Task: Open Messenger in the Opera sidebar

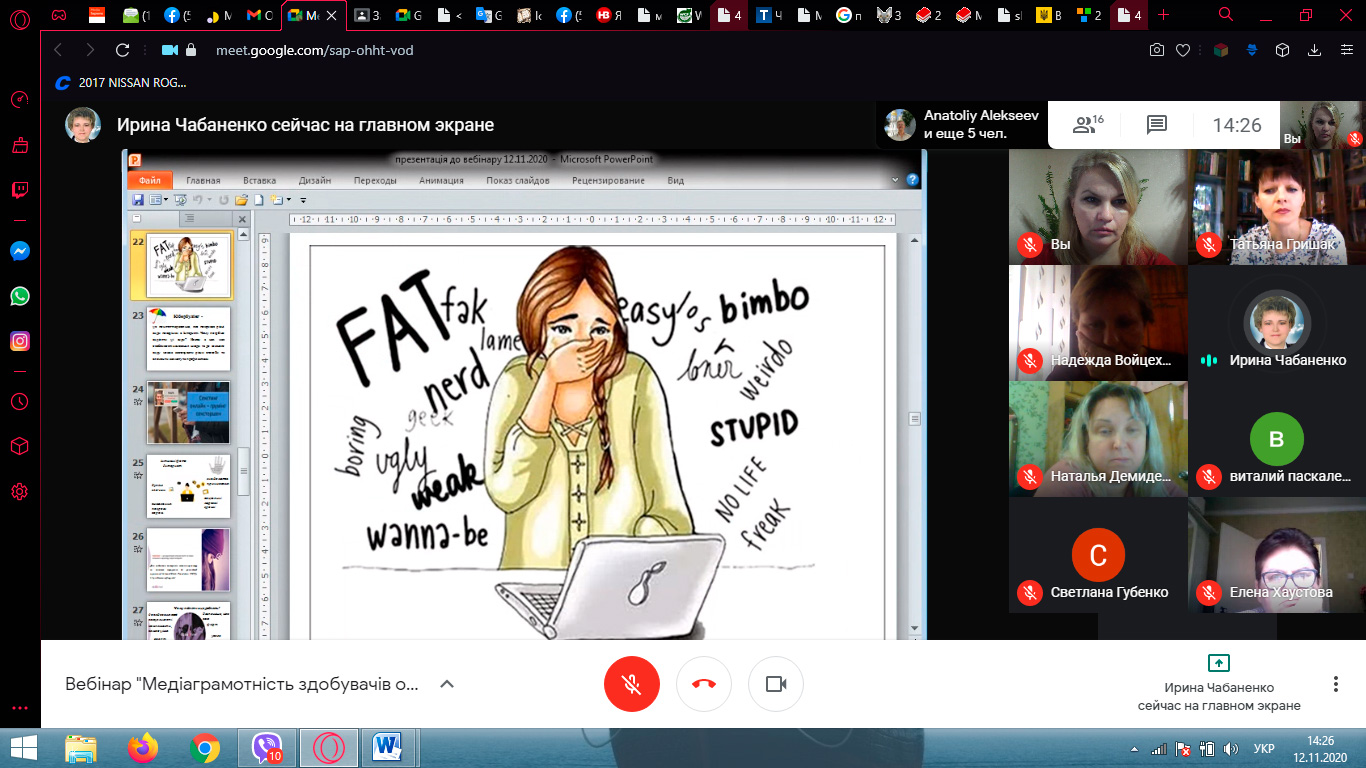Action: click(x=19, y=252)
